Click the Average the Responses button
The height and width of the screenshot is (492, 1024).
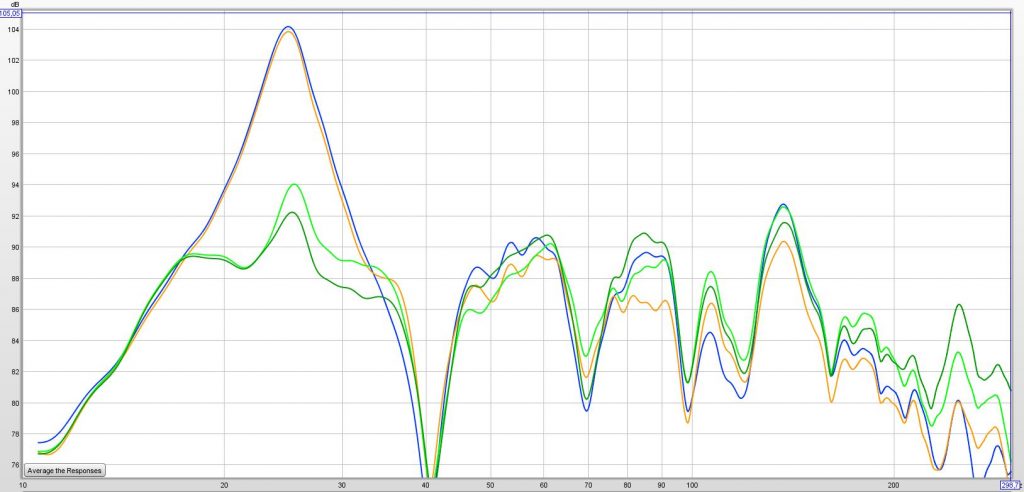[x=65, y=470]
